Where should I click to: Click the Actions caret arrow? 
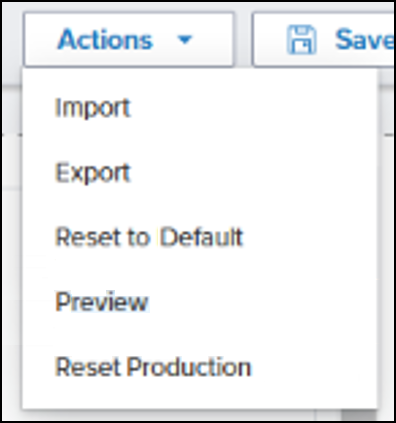coord(185,40)
